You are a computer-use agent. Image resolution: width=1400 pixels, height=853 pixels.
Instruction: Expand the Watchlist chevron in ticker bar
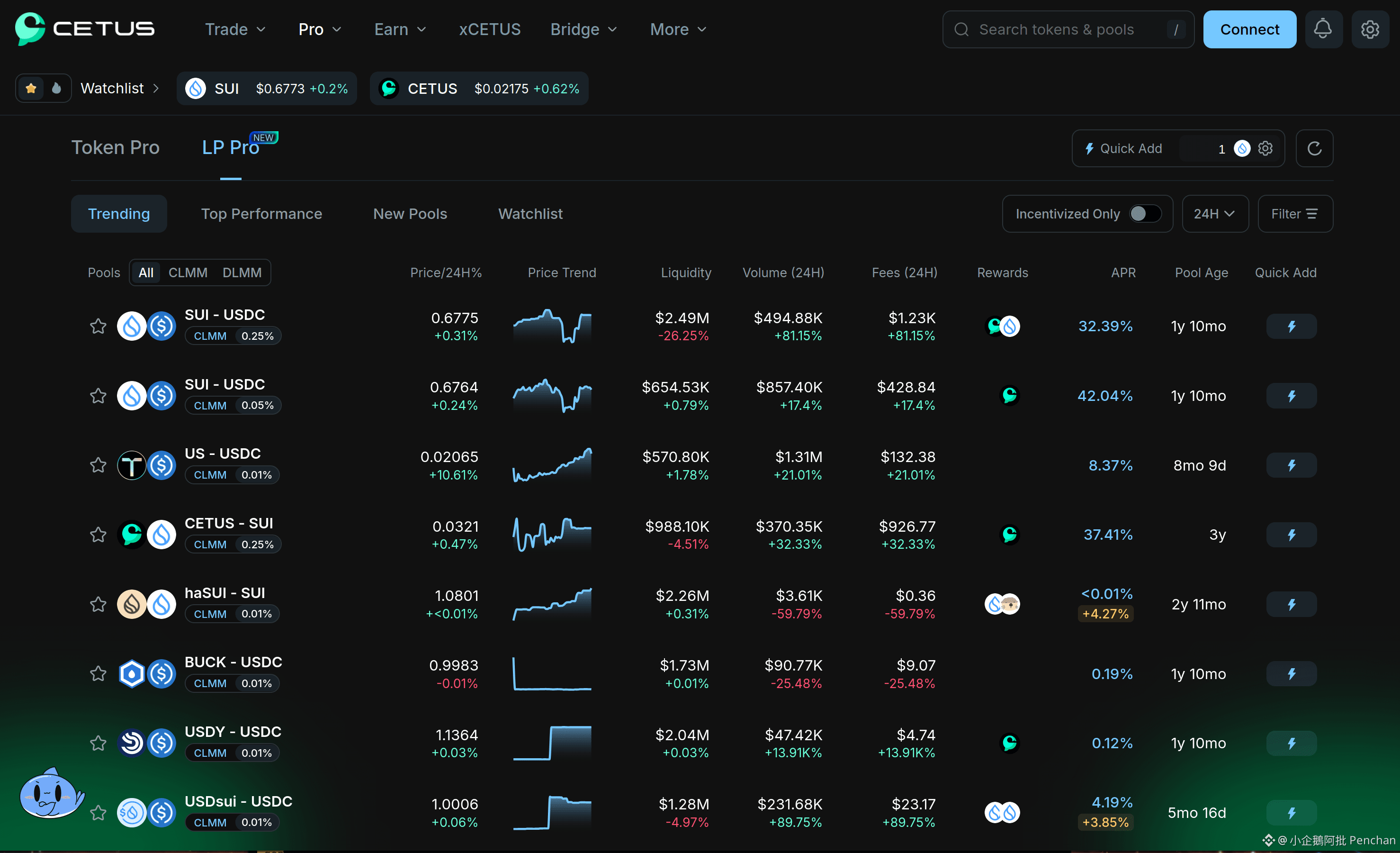coord(156,88)
